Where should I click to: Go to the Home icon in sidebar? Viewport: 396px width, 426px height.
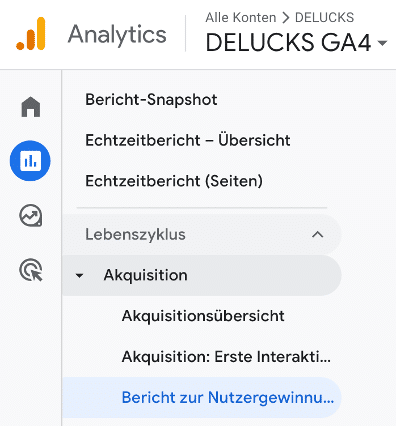(31, 107)
